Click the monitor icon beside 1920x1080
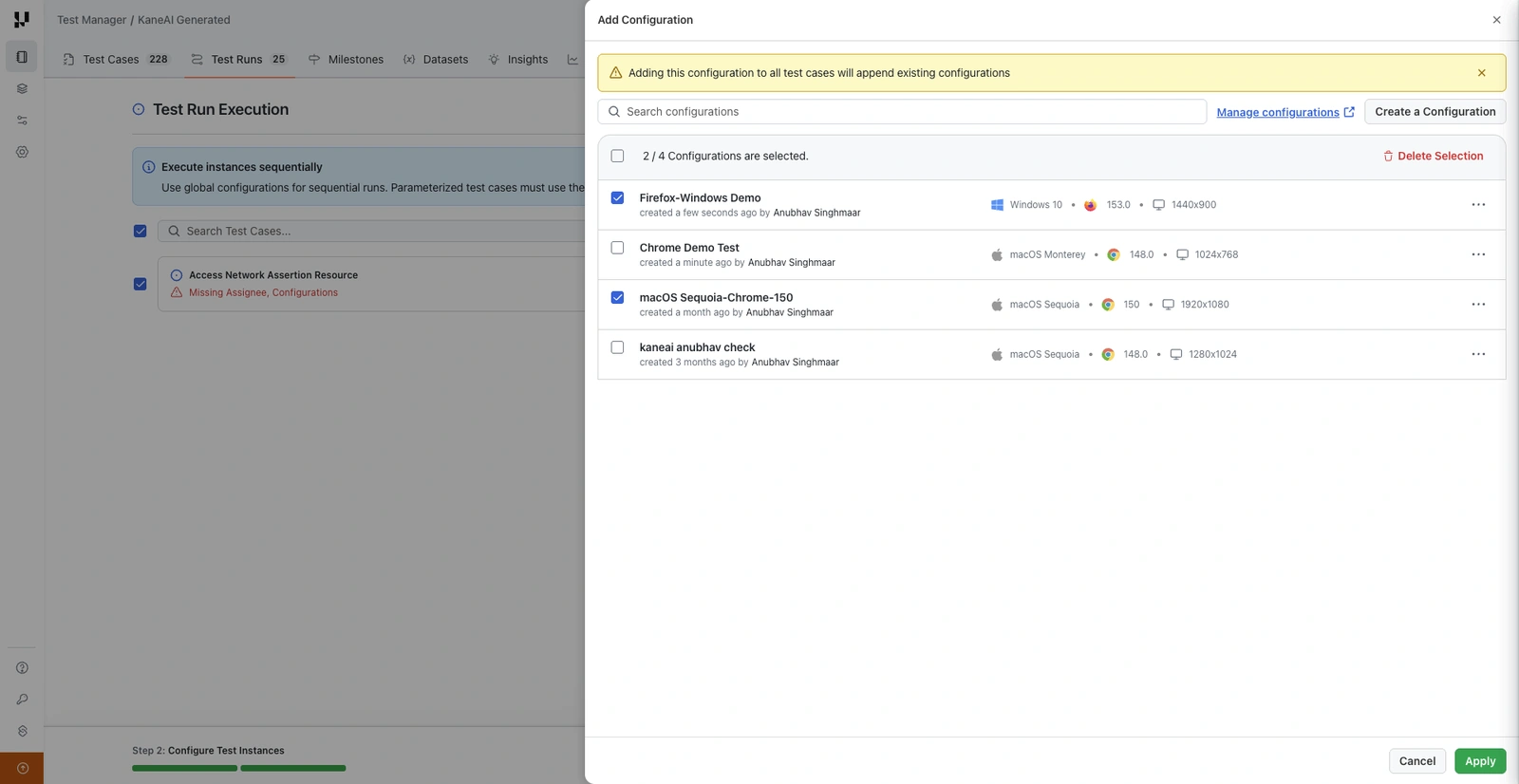 pyautogui.click(x=1168, y=305)
